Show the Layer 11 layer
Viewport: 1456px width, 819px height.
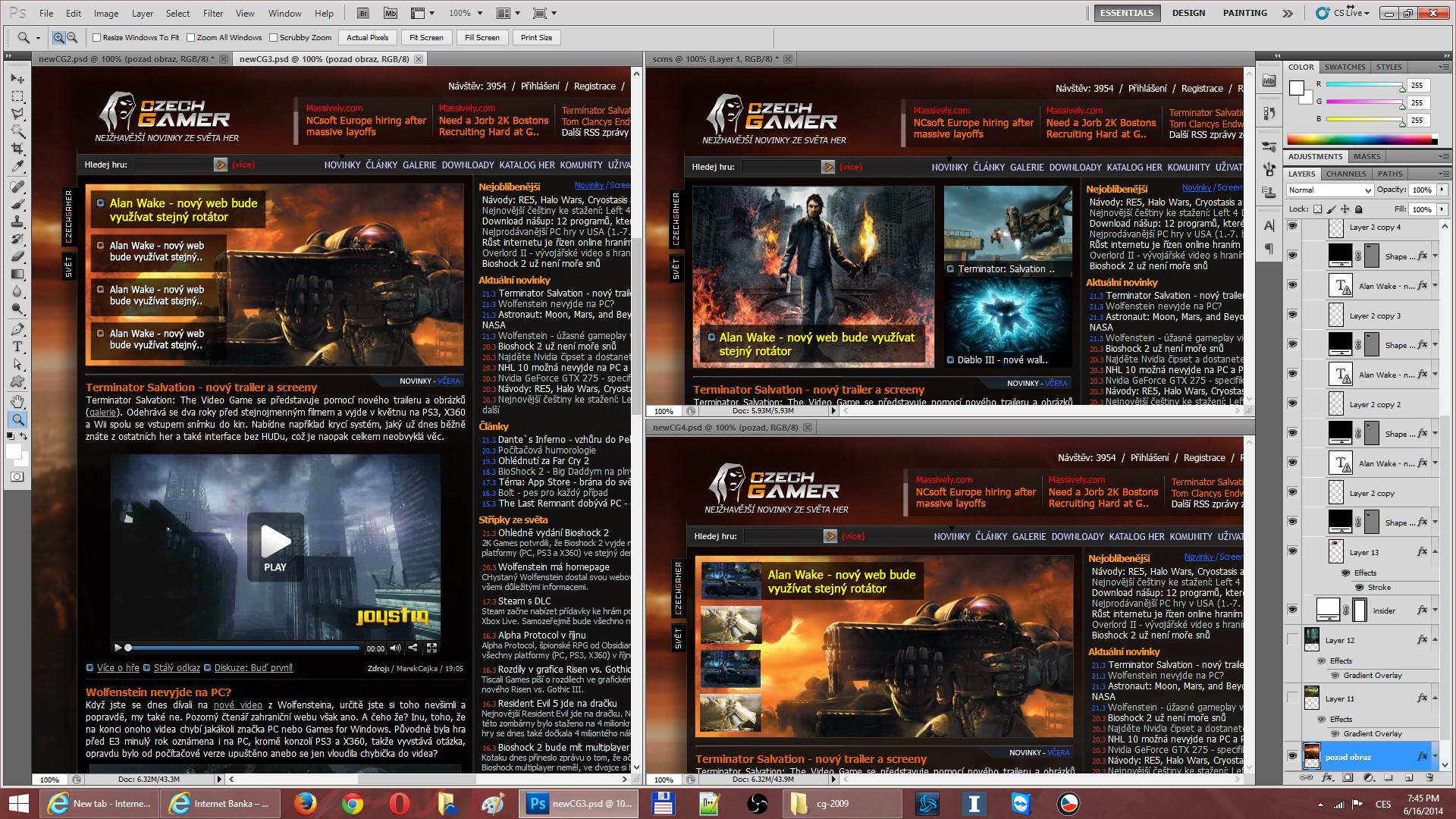click(1293, 698)
